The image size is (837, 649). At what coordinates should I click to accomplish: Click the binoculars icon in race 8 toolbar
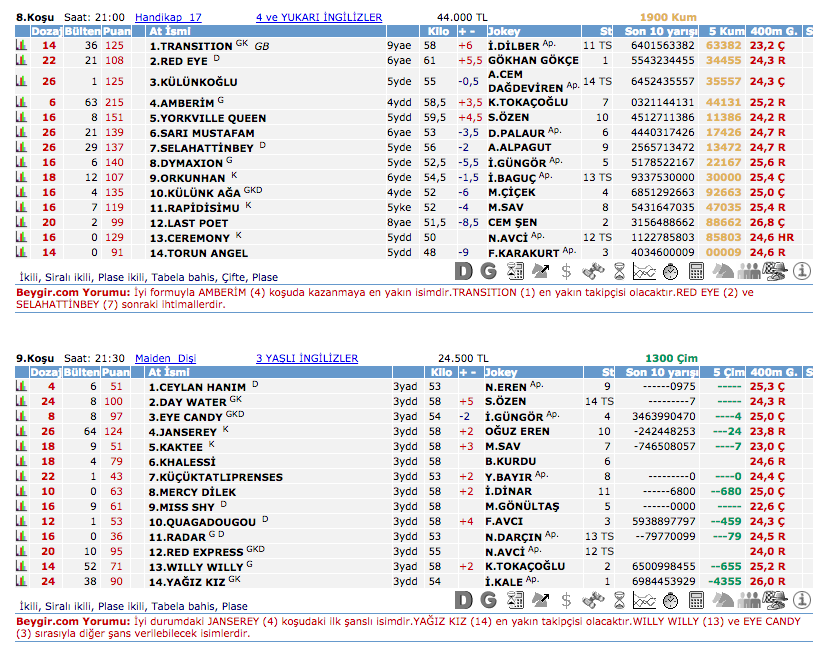click(593, 270)
